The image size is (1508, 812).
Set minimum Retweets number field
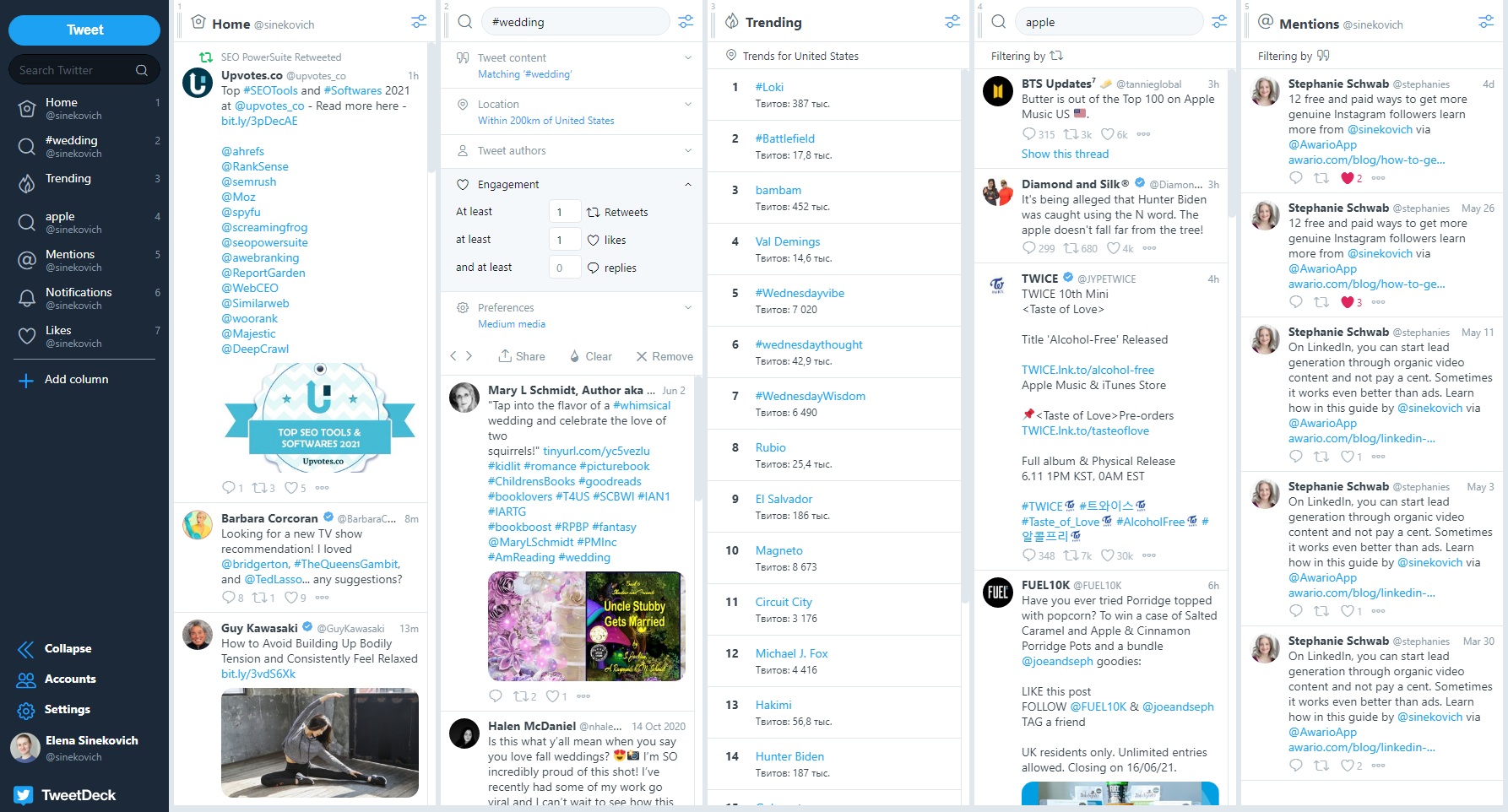(565, 212)
